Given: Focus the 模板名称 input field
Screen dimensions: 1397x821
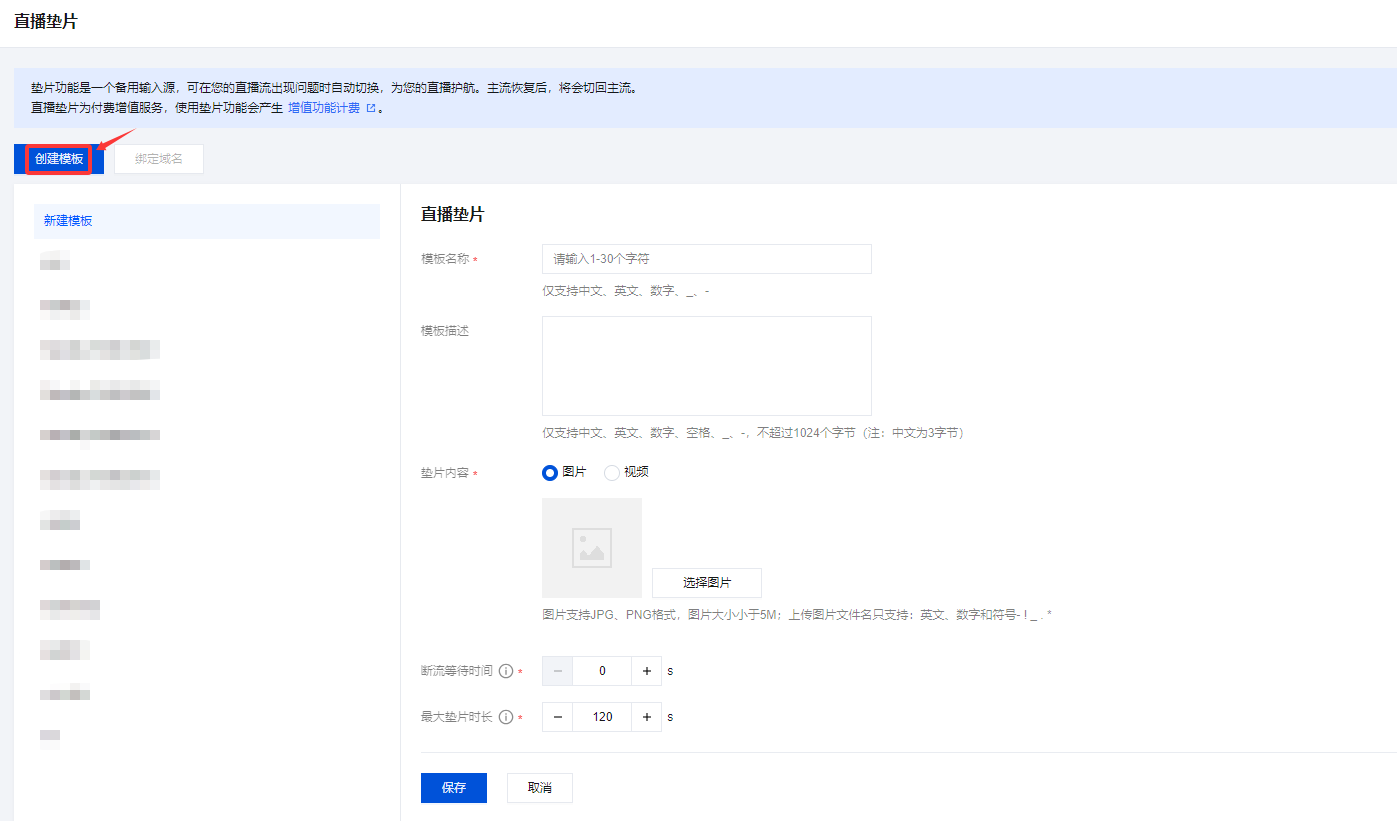Looking at the screenshot, I should coord(706,259).
